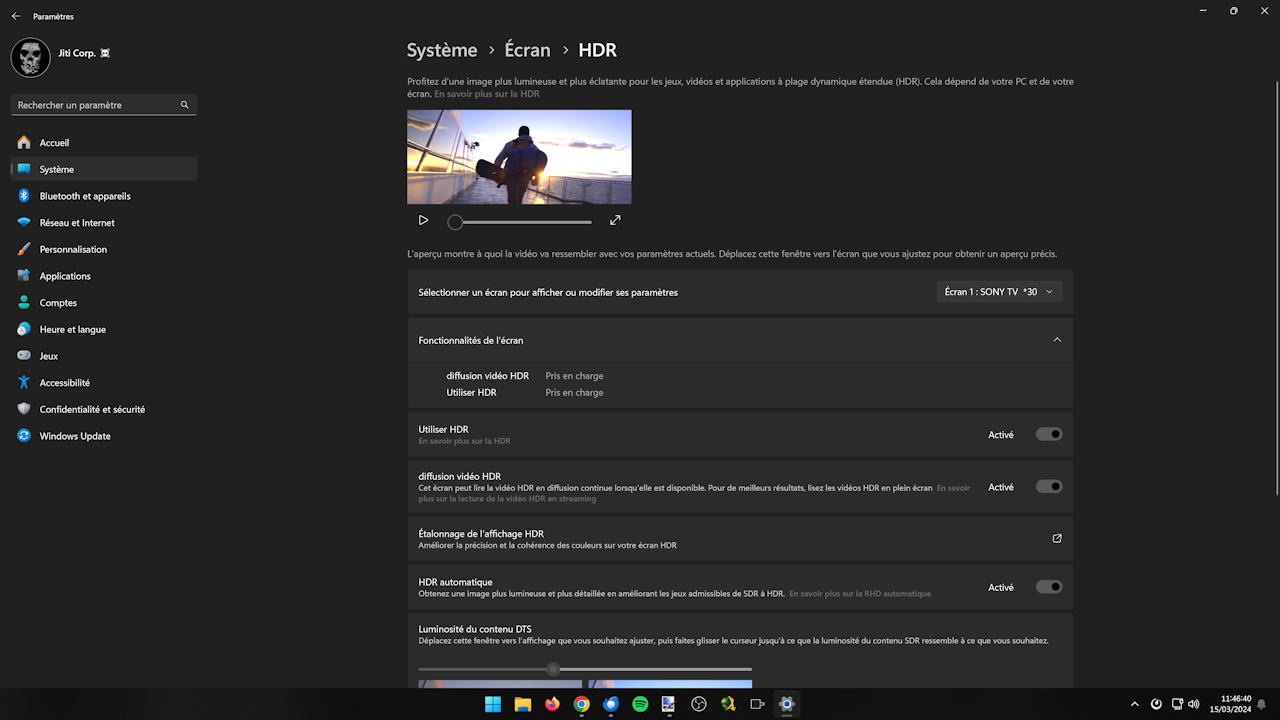Collapse the Fonctionnalités de l'écran panel
The height and width of the screenshot is (720, 1280).
click(1057, 340)
